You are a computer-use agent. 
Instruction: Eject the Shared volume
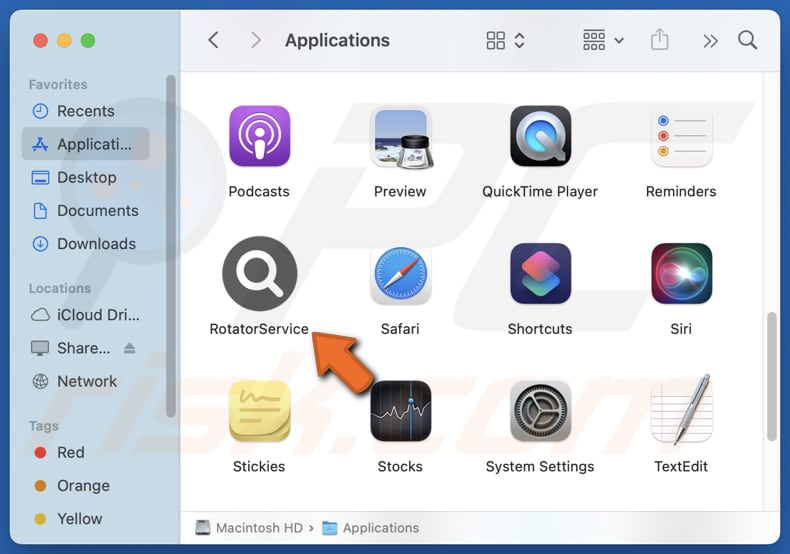(129, 348)
